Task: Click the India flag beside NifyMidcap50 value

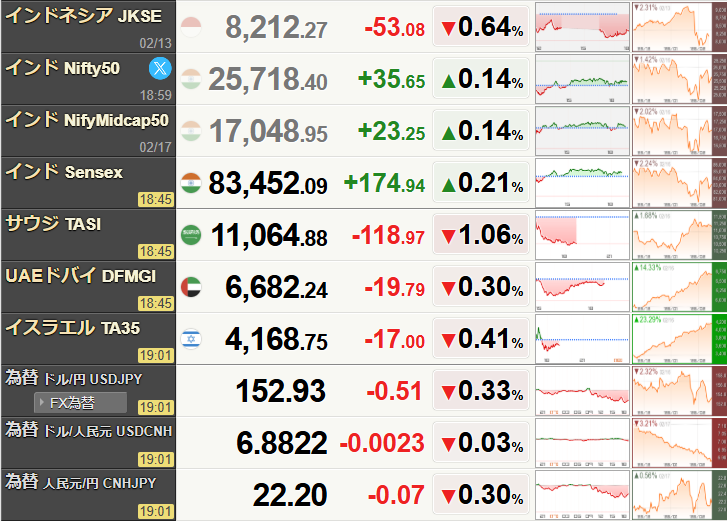Action: (191, 131)
